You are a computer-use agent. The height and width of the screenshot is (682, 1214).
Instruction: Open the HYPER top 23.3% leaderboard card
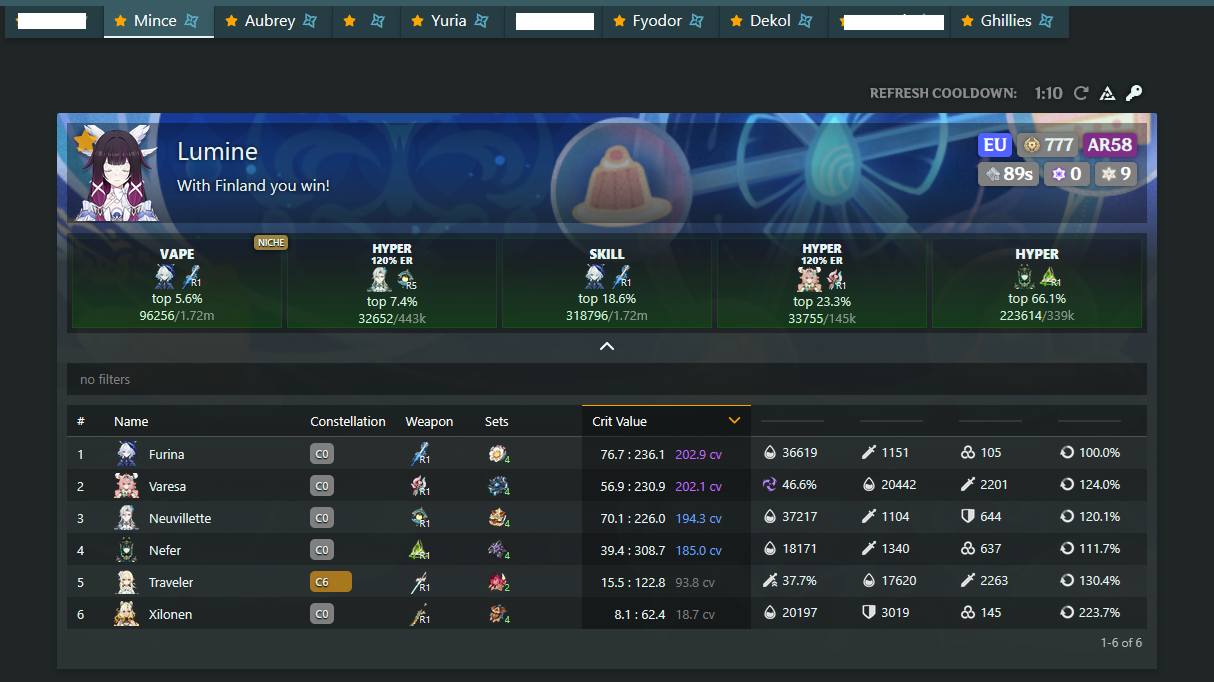coord(822,283)
